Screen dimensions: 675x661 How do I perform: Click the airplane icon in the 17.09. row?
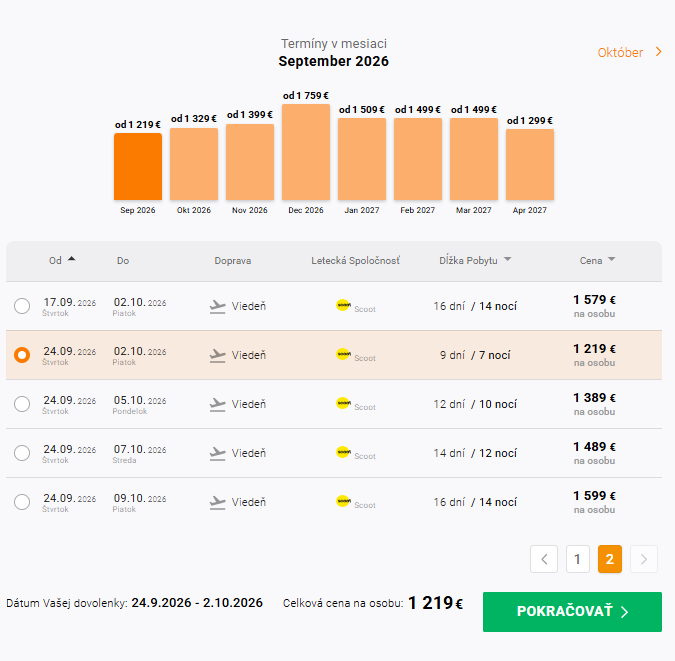(217, 307)
